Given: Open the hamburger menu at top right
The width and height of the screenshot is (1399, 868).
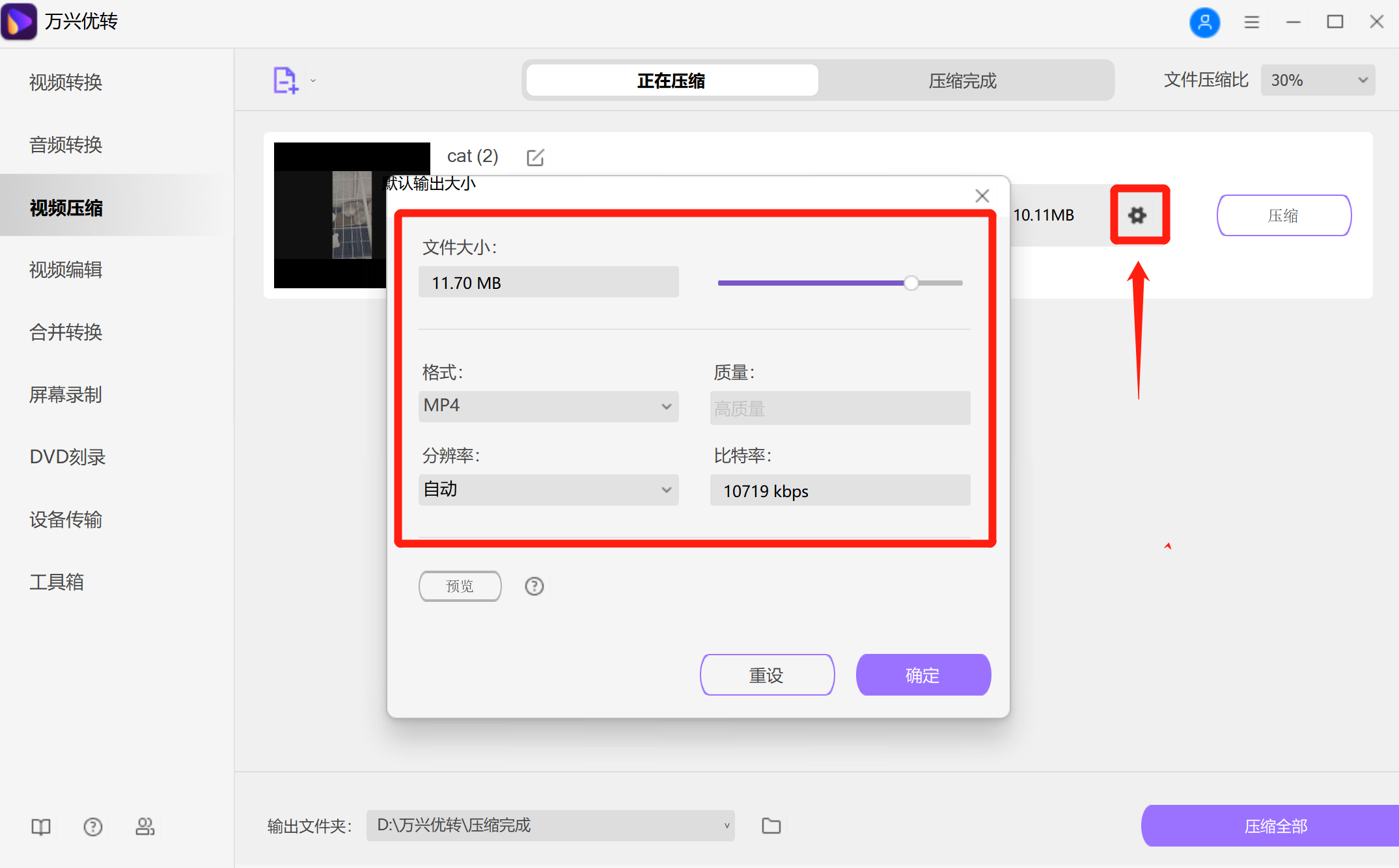Looking at the screenshot, I should 1251,22.
